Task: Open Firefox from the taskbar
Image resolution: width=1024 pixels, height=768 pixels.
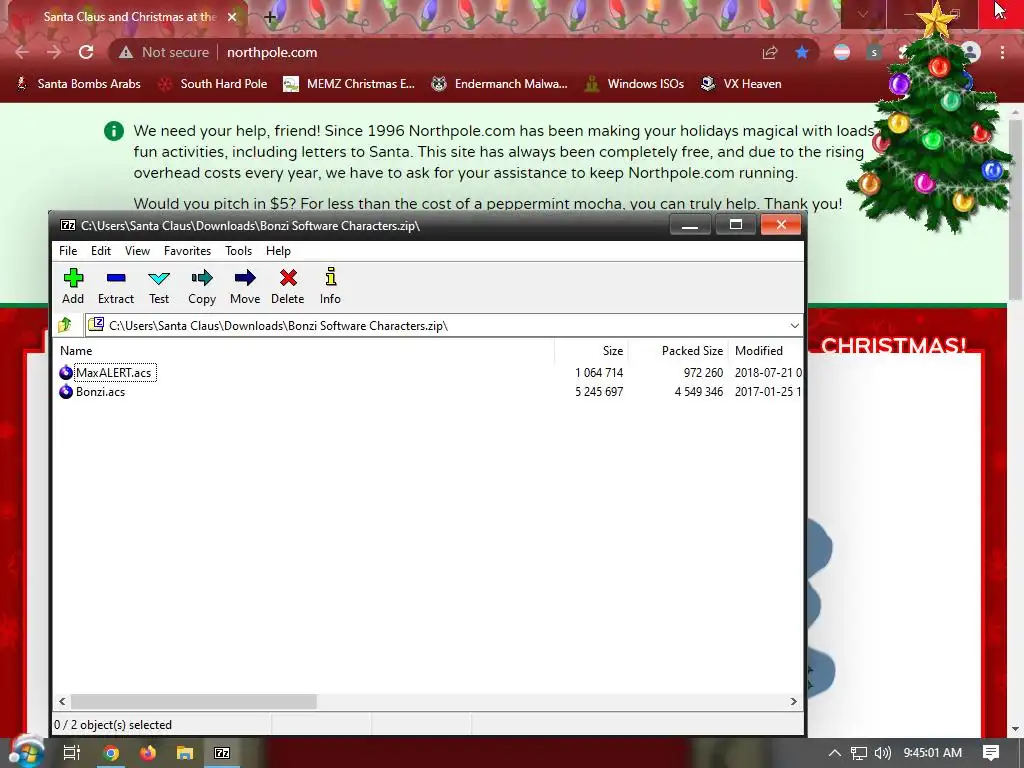Action: [148, 753]
